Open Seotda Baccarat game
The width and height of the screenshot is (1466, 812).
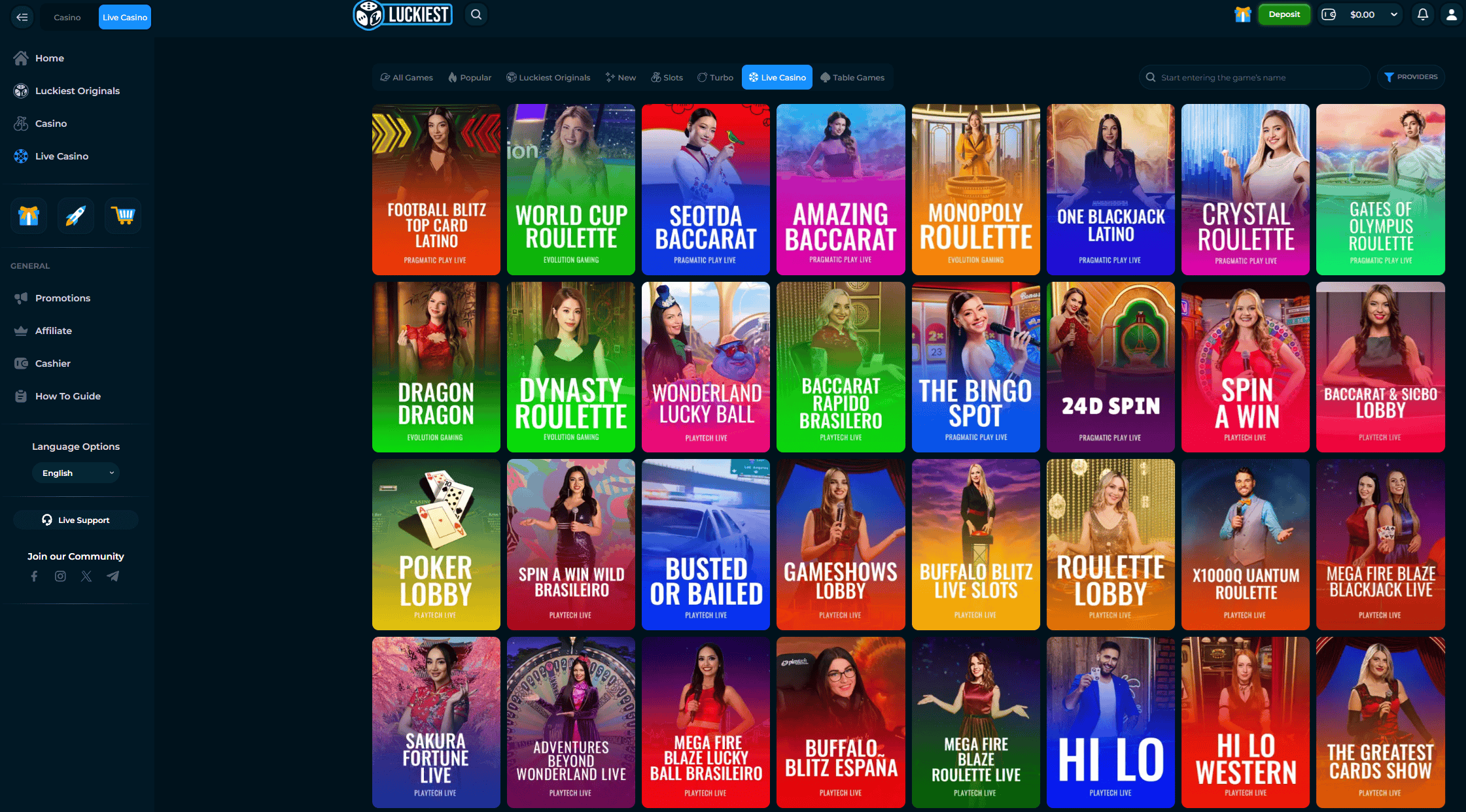pos(706,190)
